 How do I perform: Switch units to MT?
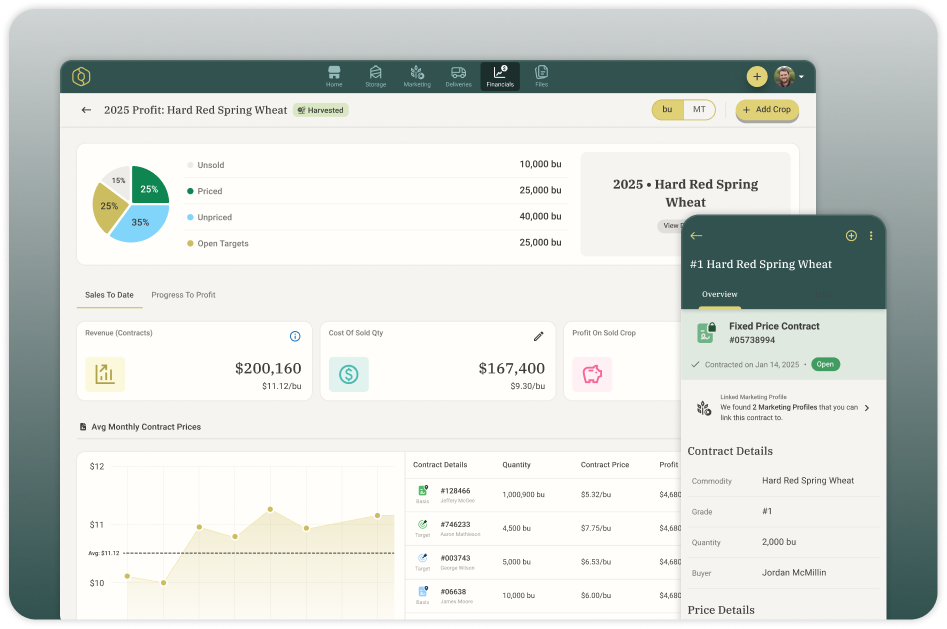pyautogui.click(x=699, y=110)
